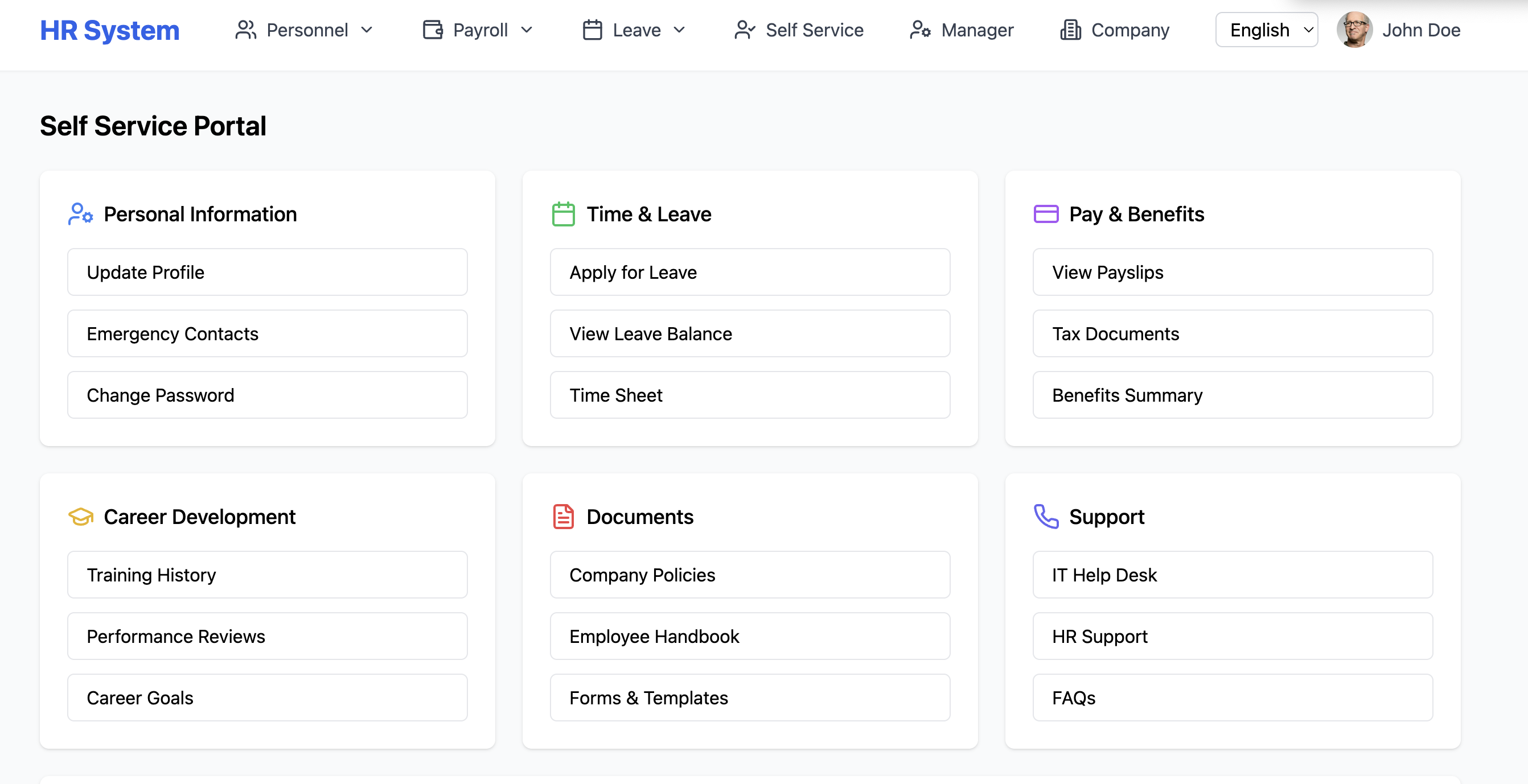
Task: Click the purple Pay & Benefits card icon
Action: click(x=1046, y=214)
